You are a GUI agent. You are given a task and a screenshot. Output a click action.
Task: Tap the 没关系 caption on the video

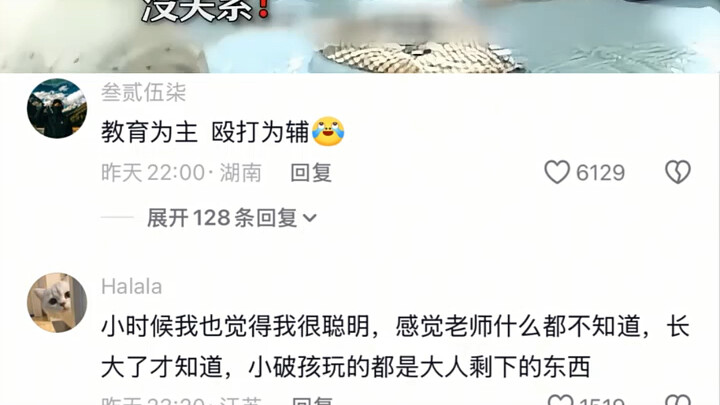click(206, 11)
